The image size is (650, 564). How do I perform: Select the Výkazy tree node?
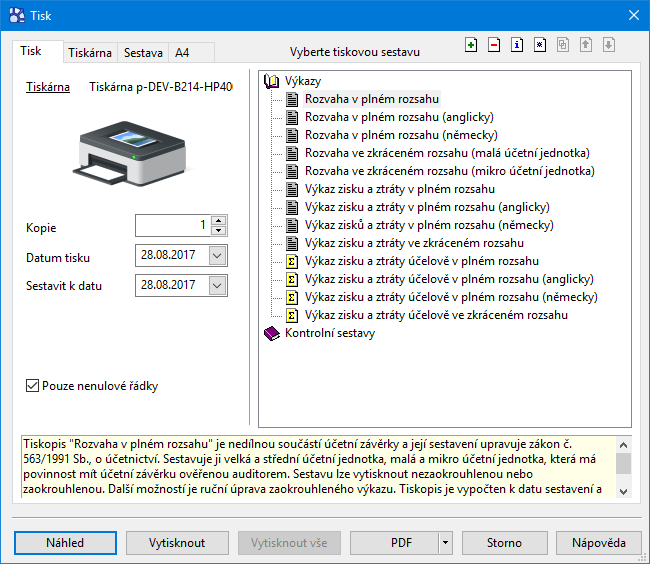[303, 81]
